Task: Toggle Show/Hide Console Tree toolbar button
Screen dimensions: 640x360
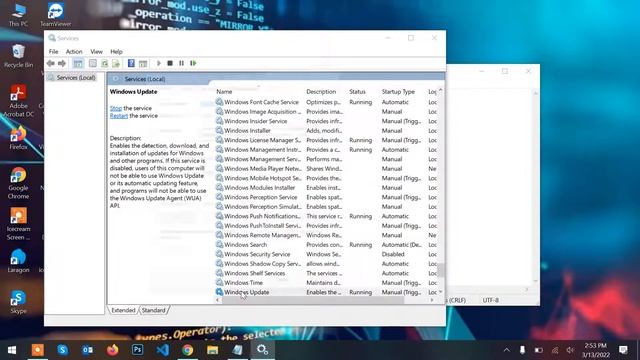Action: [x=78, y=63]
